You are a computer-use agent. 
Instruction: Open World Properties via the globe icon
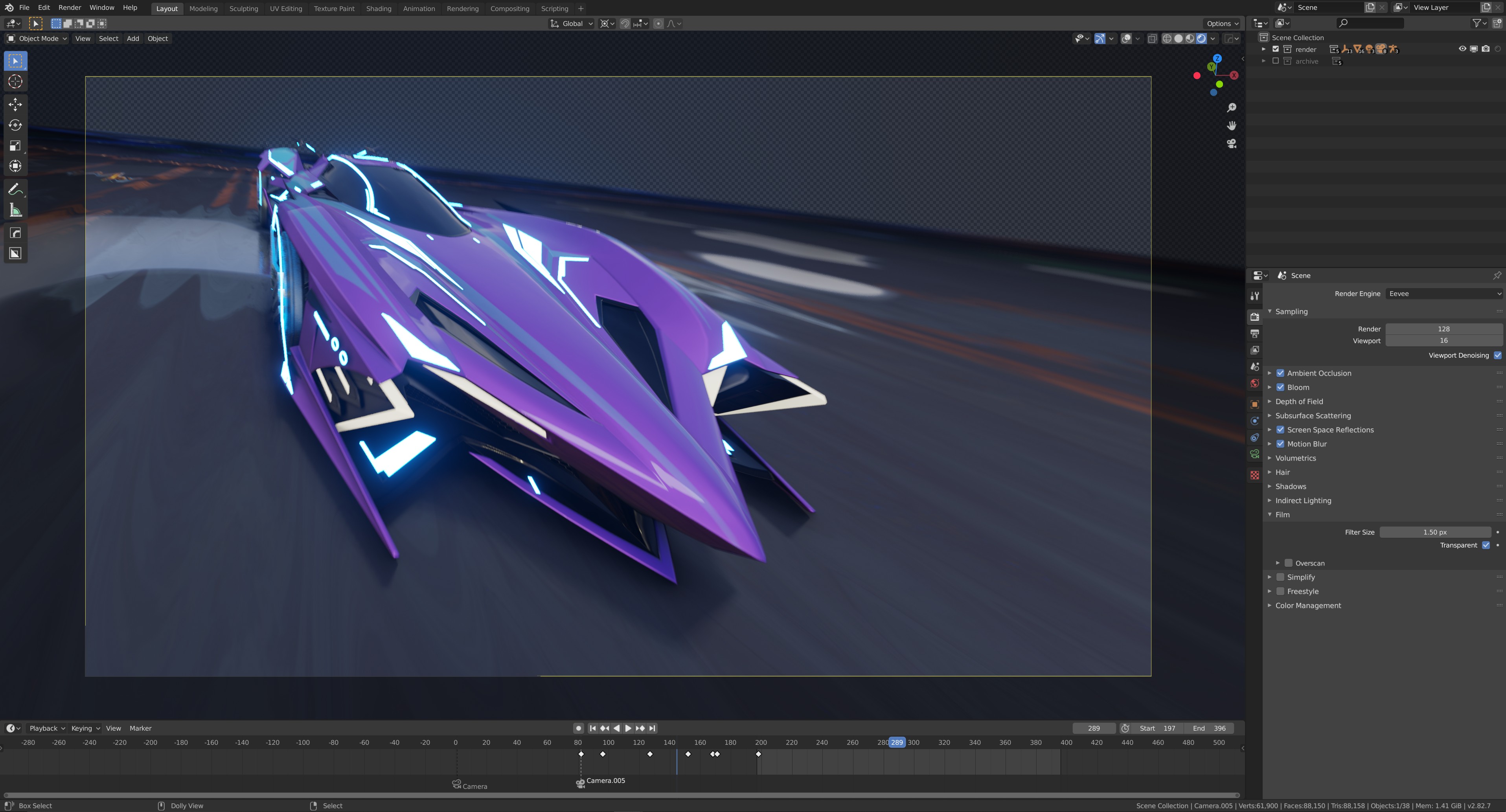click(1255, 383)
